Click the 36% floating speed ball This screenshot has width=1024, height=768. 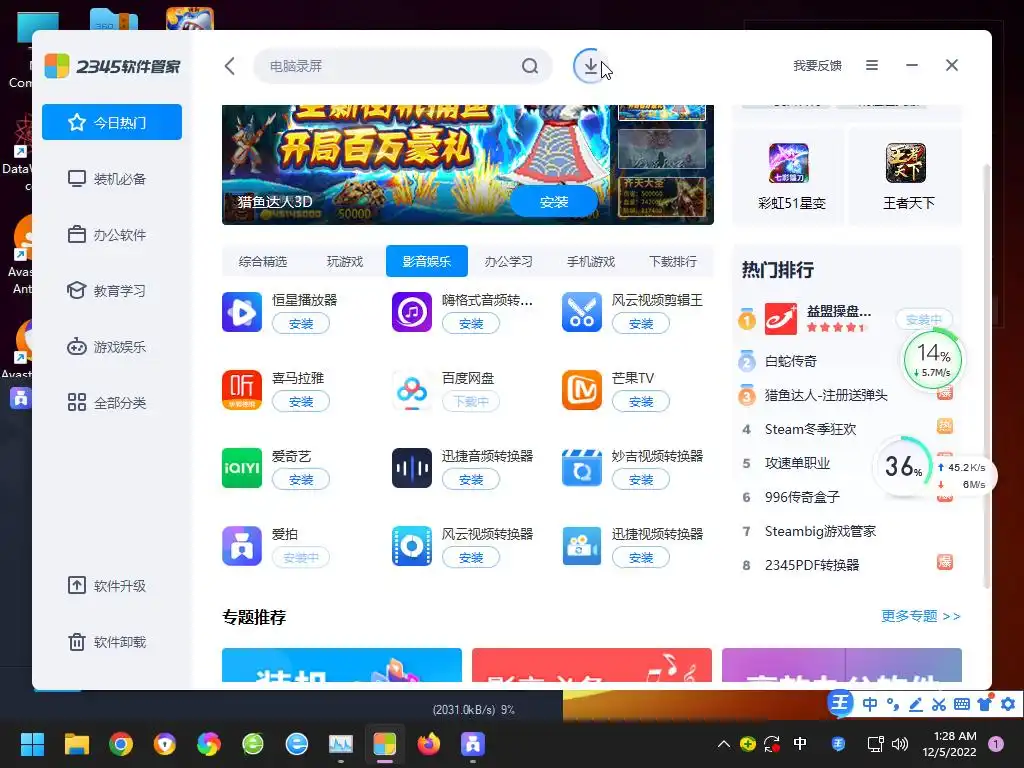tap(903, 466)
